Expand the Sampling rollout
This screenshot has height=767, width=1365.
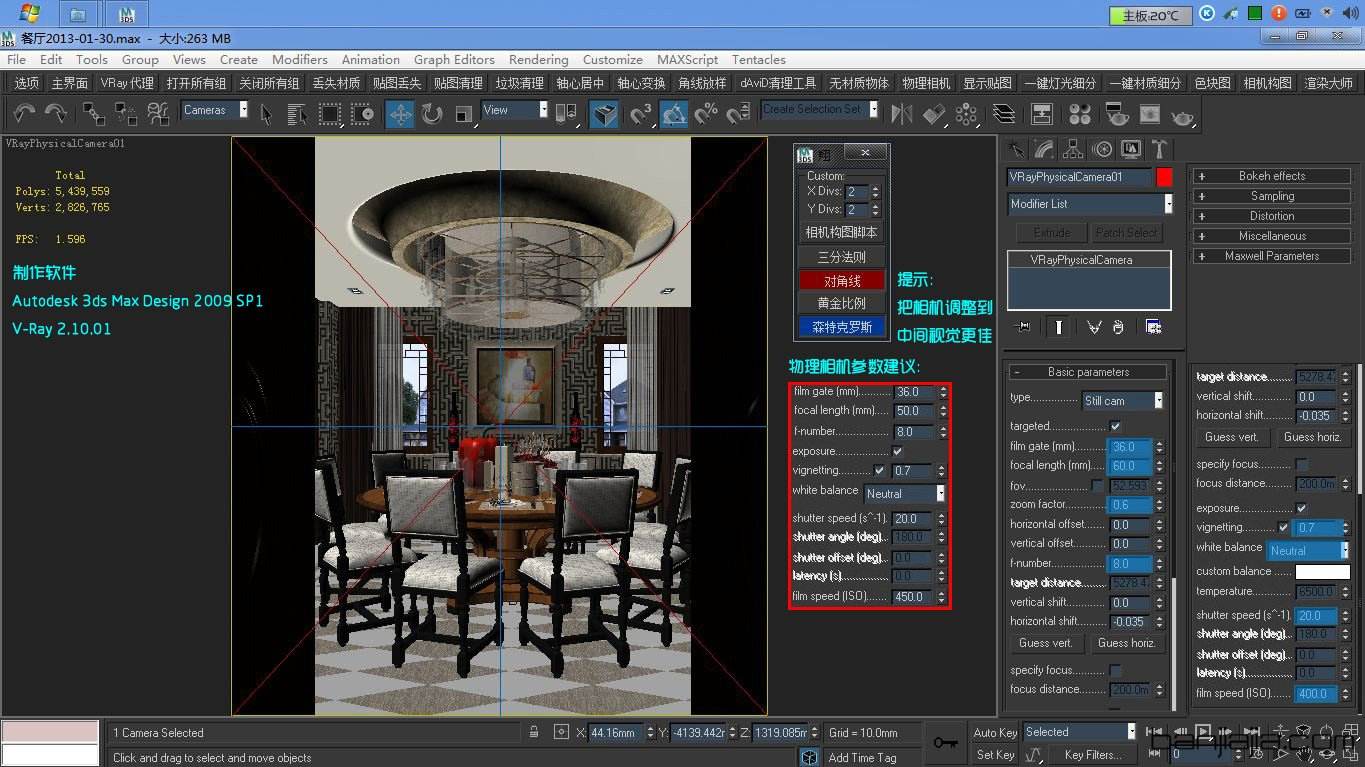pos(1271,196)
